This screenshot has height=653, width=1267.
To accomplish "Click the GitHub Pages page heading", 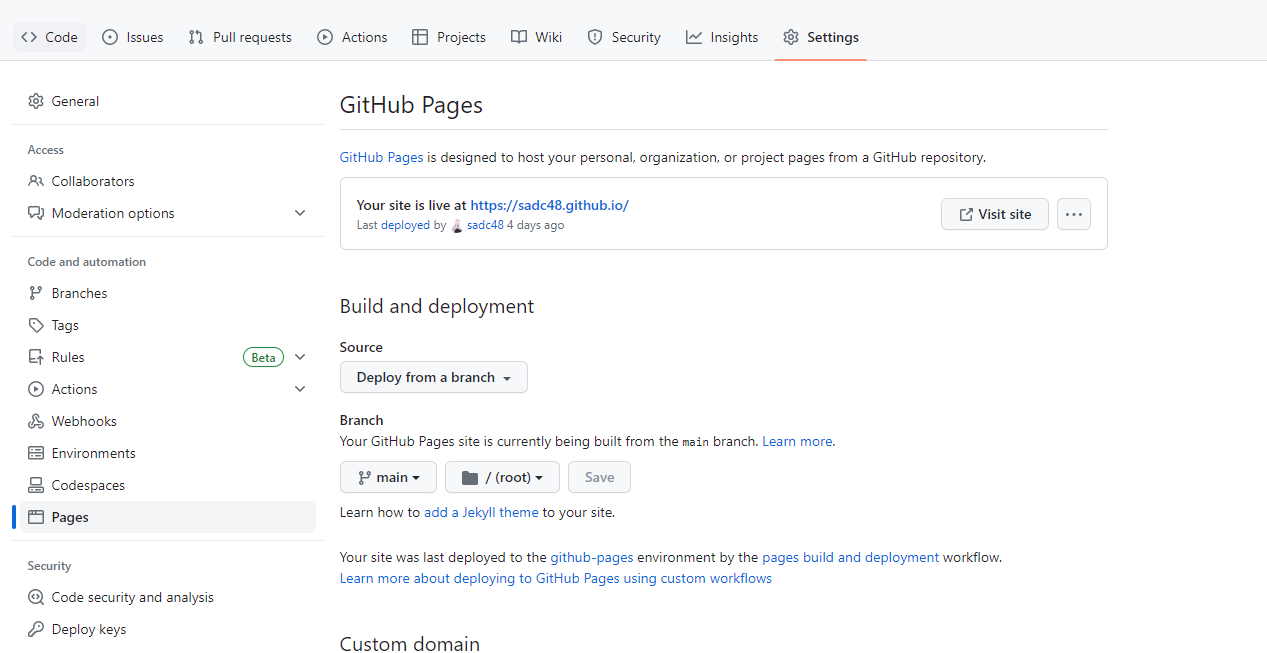I will pos(411,105).
